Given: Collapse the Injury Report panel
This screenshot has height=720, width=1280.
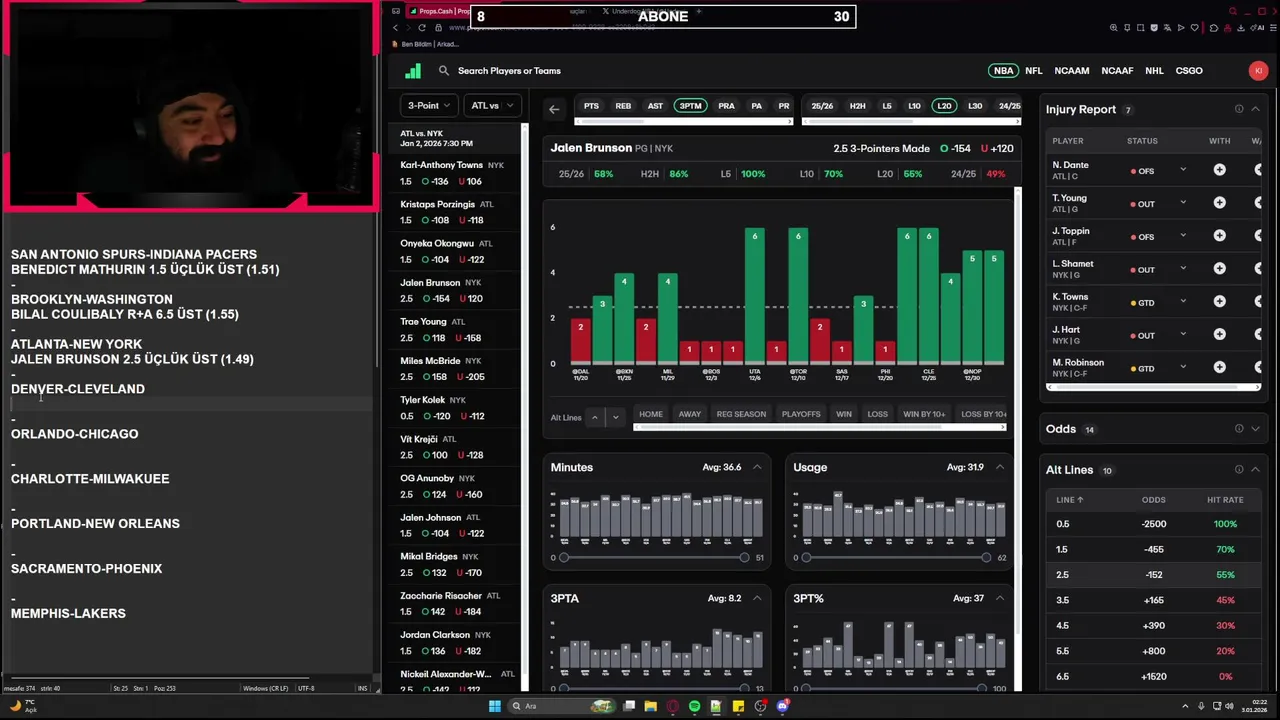Looking at the screenshot, I should point(1256,109).
